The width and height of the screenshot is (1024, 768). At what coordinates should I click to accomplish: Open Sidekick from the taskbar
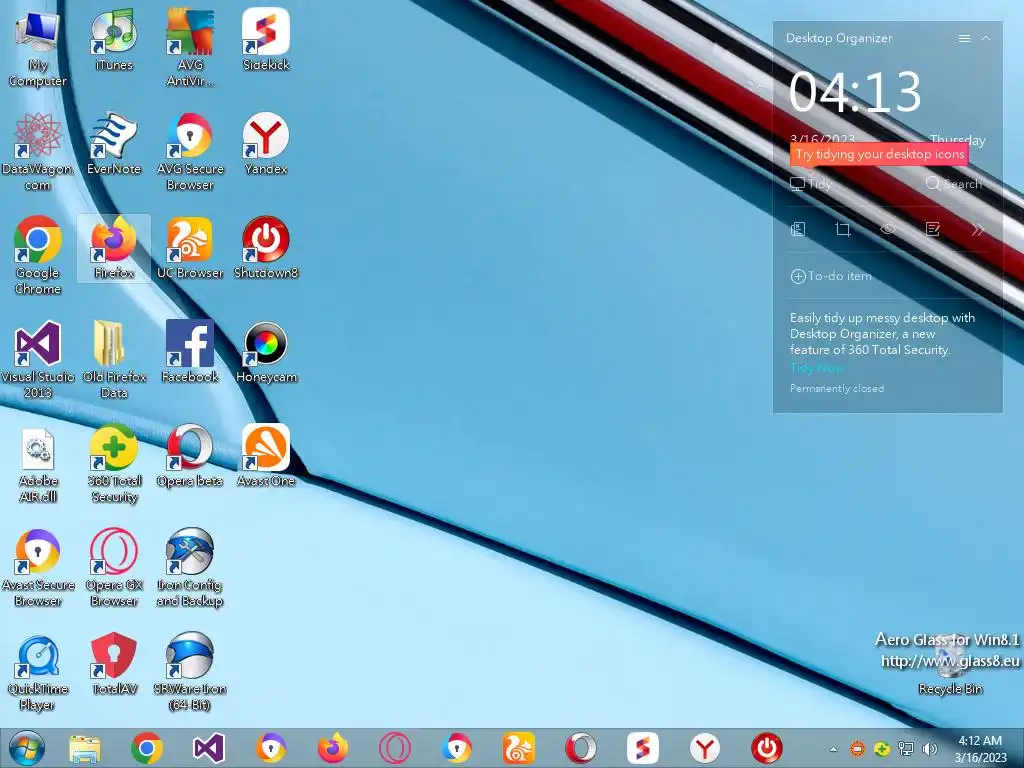(x=643, y=748)
